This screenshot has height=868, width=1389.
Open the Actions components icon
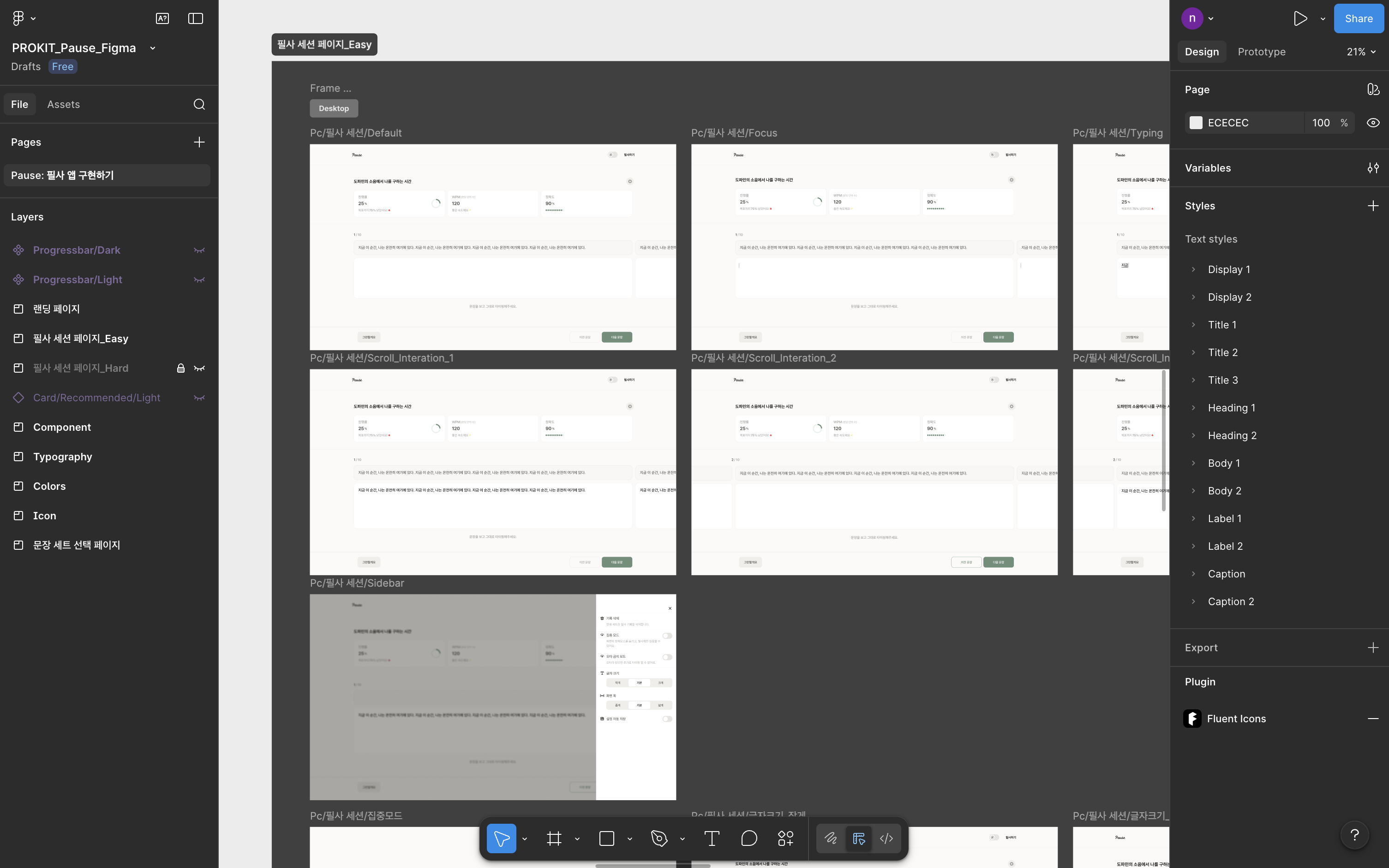click(x=785, y=839)
